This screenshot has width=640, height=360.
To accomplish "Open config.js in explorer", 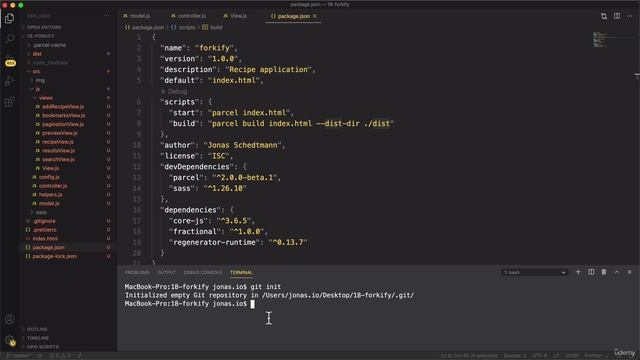I will coord(49,177).
